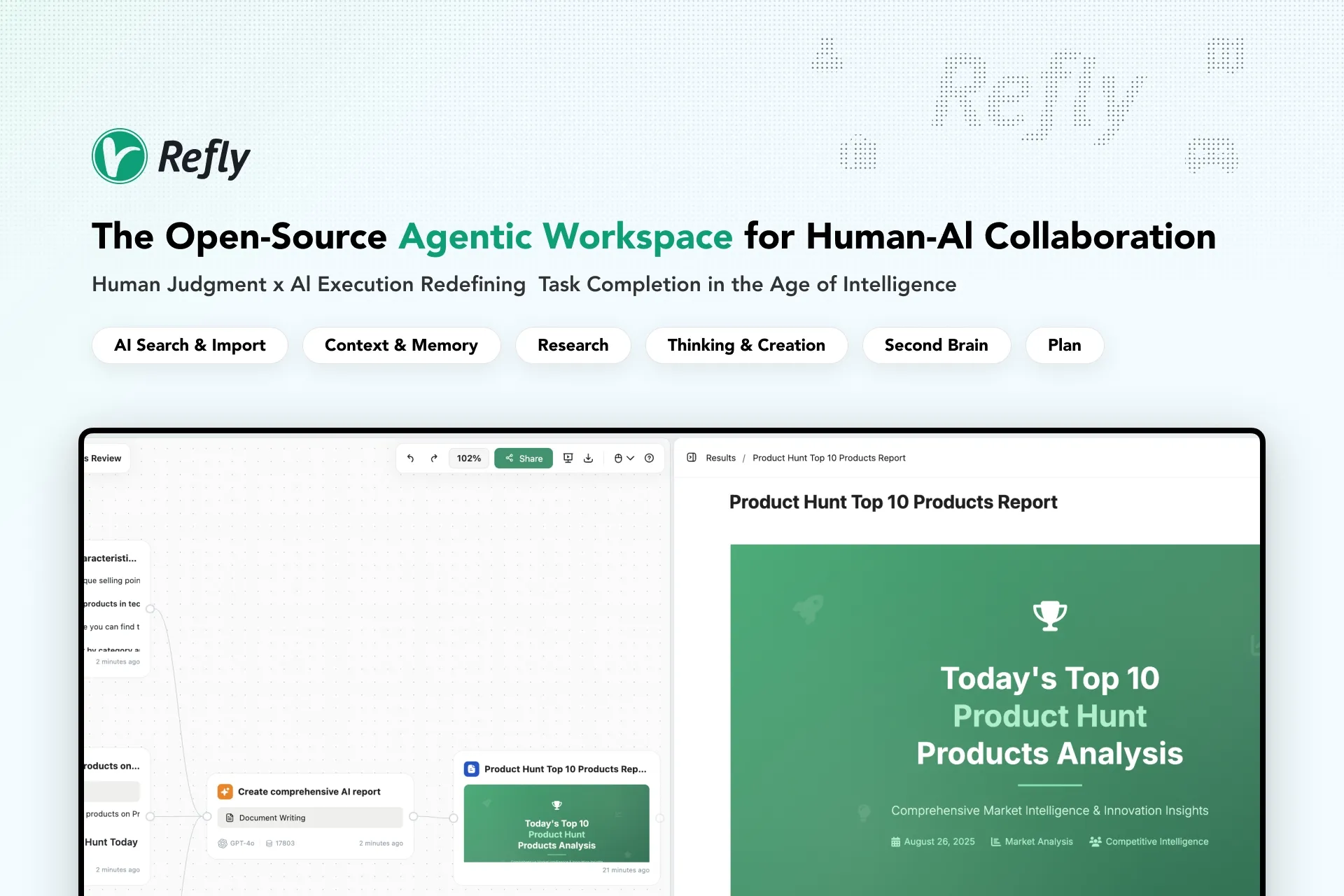Go to Results breadcrumb
The width and height of the screenshot is (1344, 896).
pos(720,458)
